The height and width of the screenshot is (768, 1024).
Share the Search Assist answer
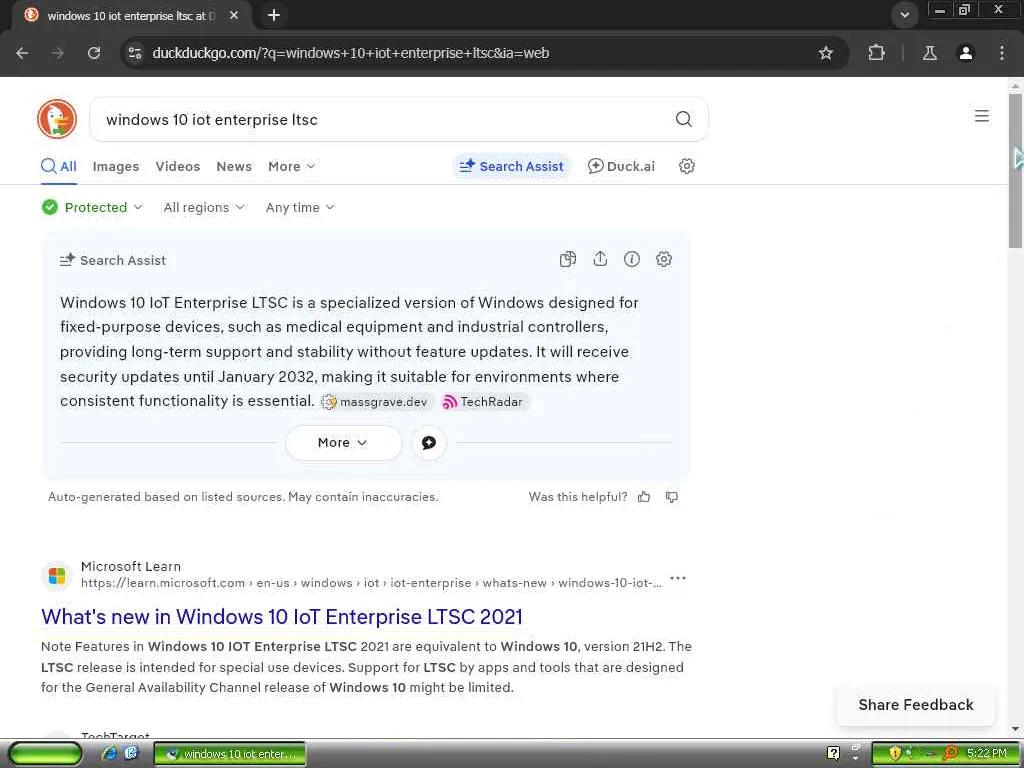[600, 259]
